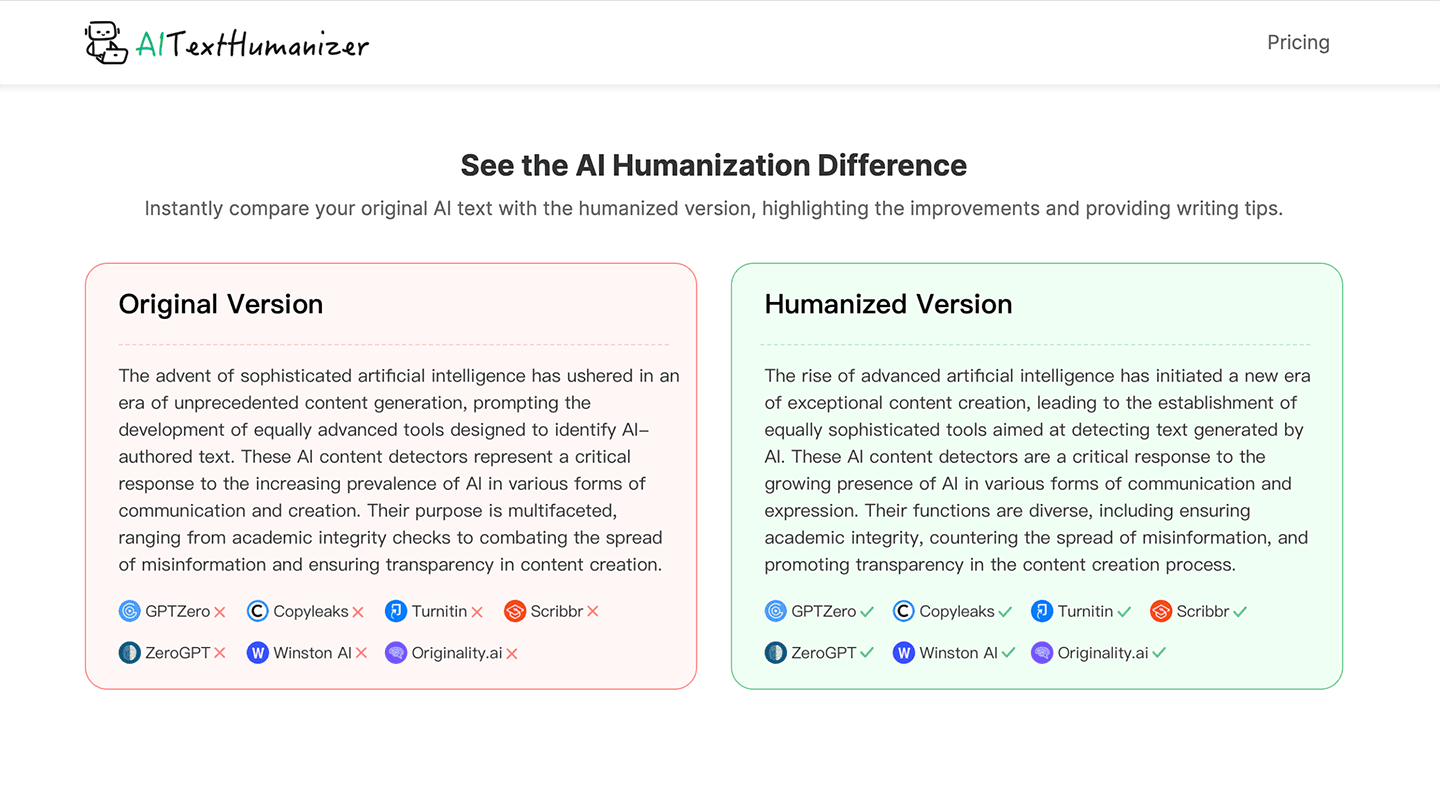Select the Copyleaks icon in Original Version

point(258,611)
